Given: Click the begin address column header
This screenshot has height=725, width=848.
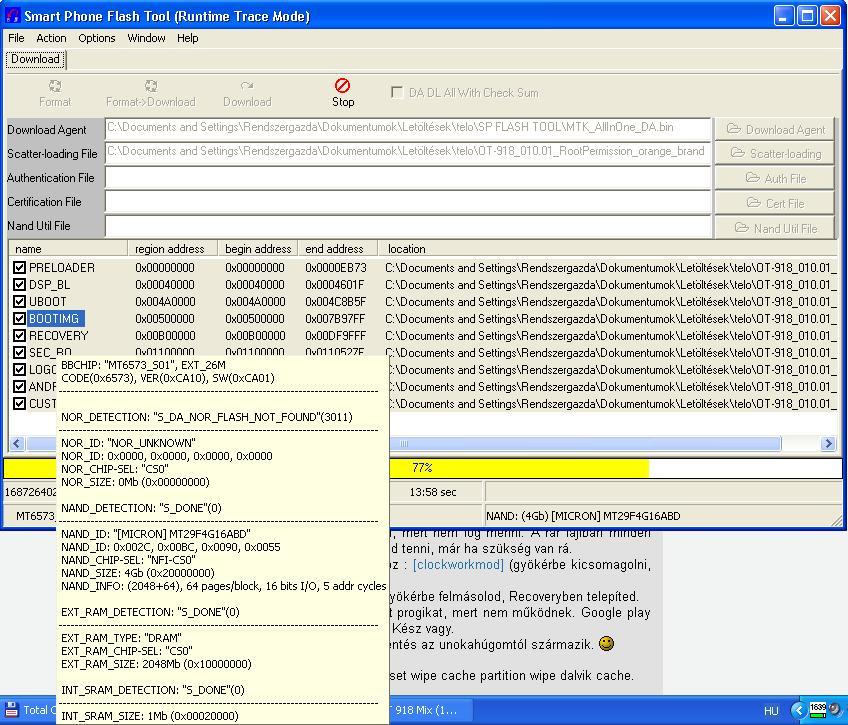Looking at the screenshot, I should pyautogui.click(x=257, y=249).
